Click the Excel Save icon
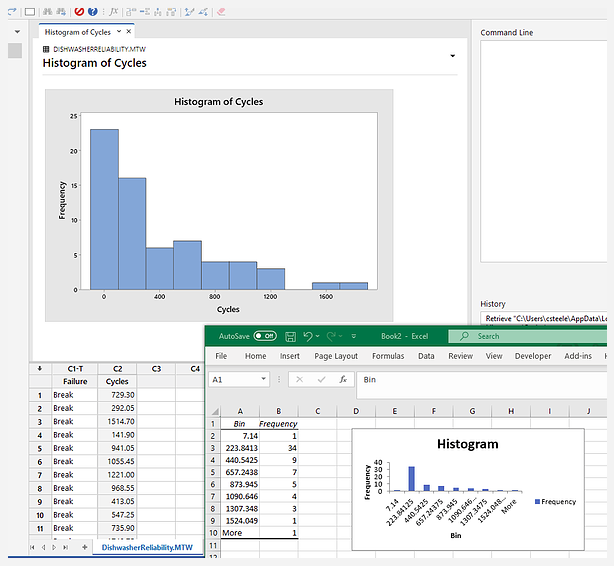This screenshot has width=614, height=566. pos(290,336)
